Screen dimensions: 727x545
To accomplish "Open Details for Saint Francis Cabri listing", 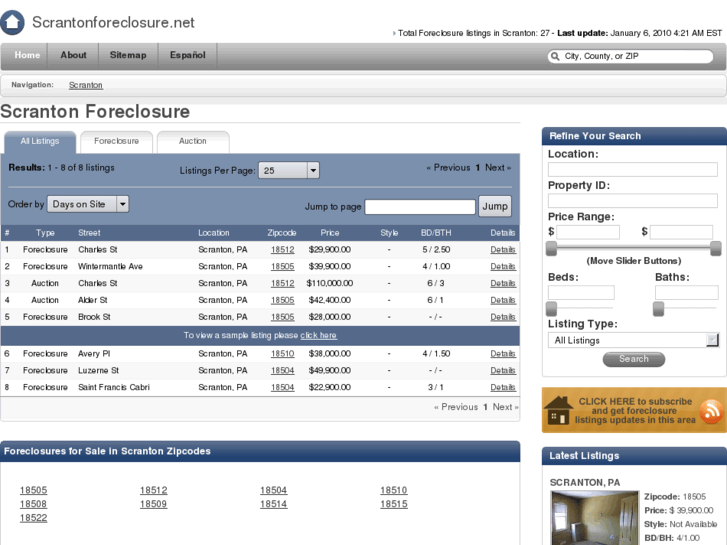I will 503,387.
